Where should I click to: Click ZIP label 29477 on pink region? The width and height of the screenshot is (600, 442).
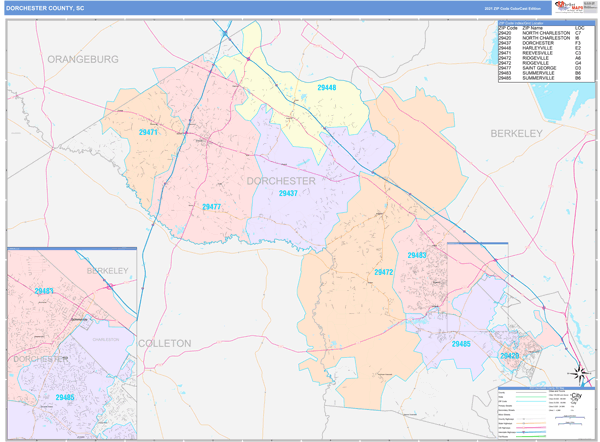click(x=211, y=207)
